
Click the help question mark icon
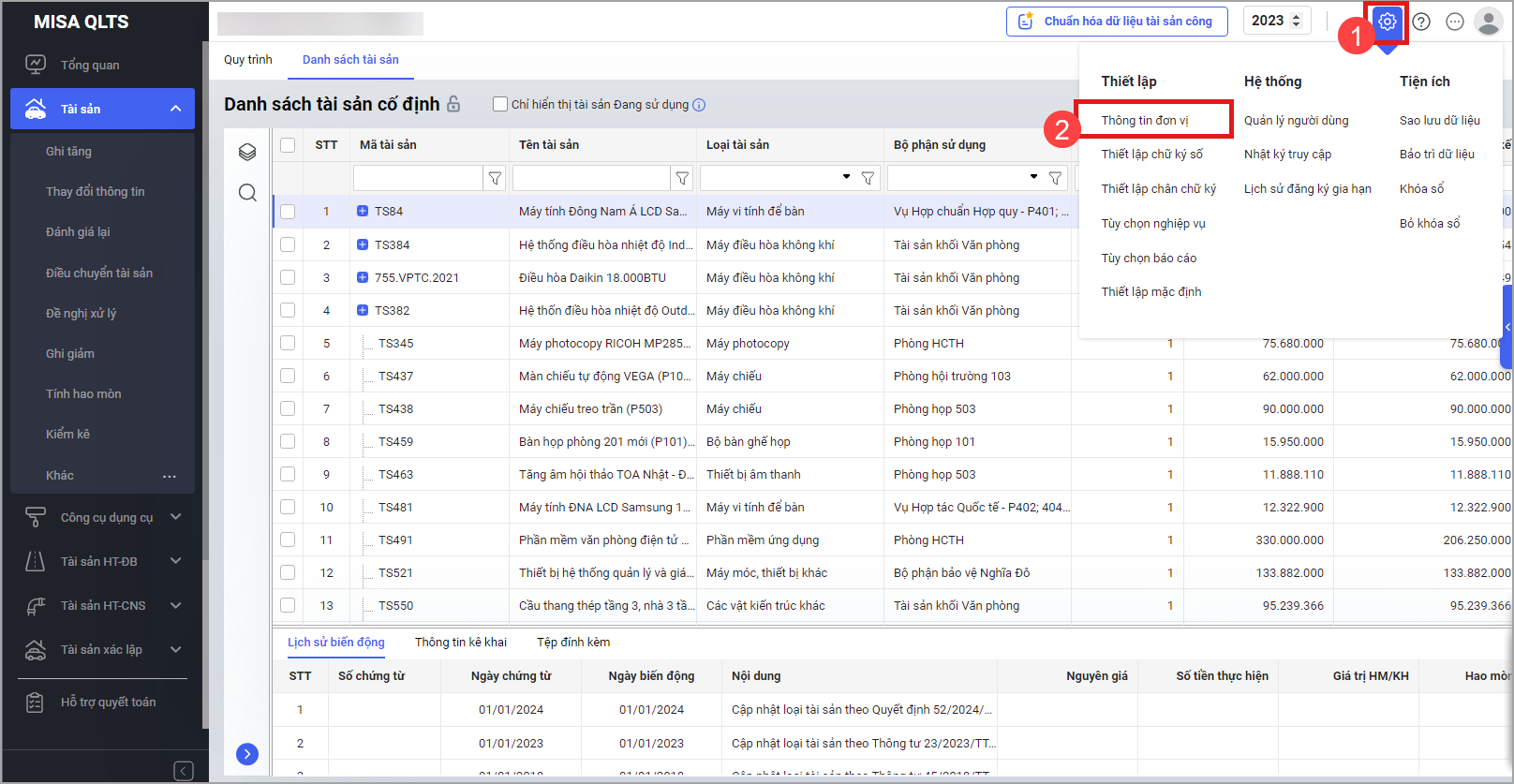(x=1421, y=22)
